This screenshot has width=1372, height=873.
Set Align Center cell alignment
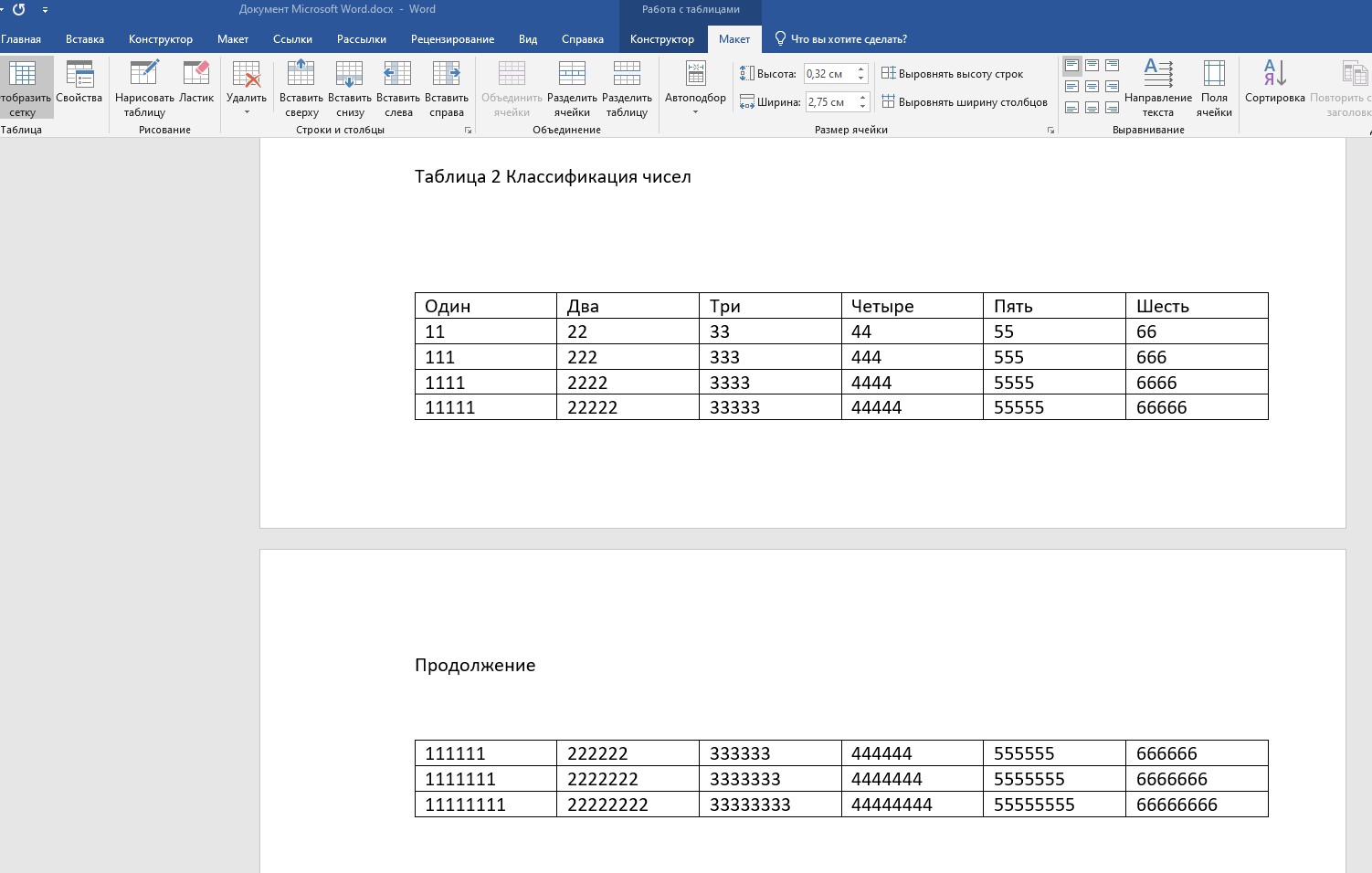click(1092, 87)
